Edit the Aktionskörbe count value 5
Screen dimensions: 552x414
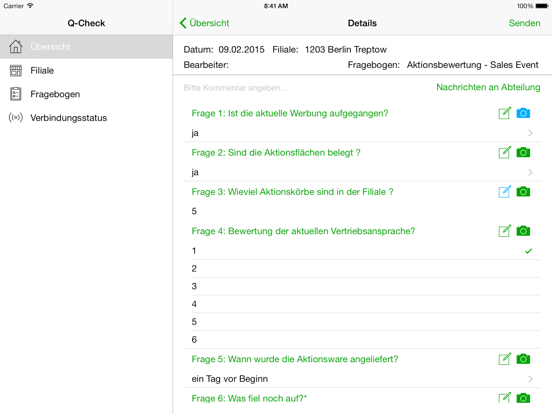point(194,211)
